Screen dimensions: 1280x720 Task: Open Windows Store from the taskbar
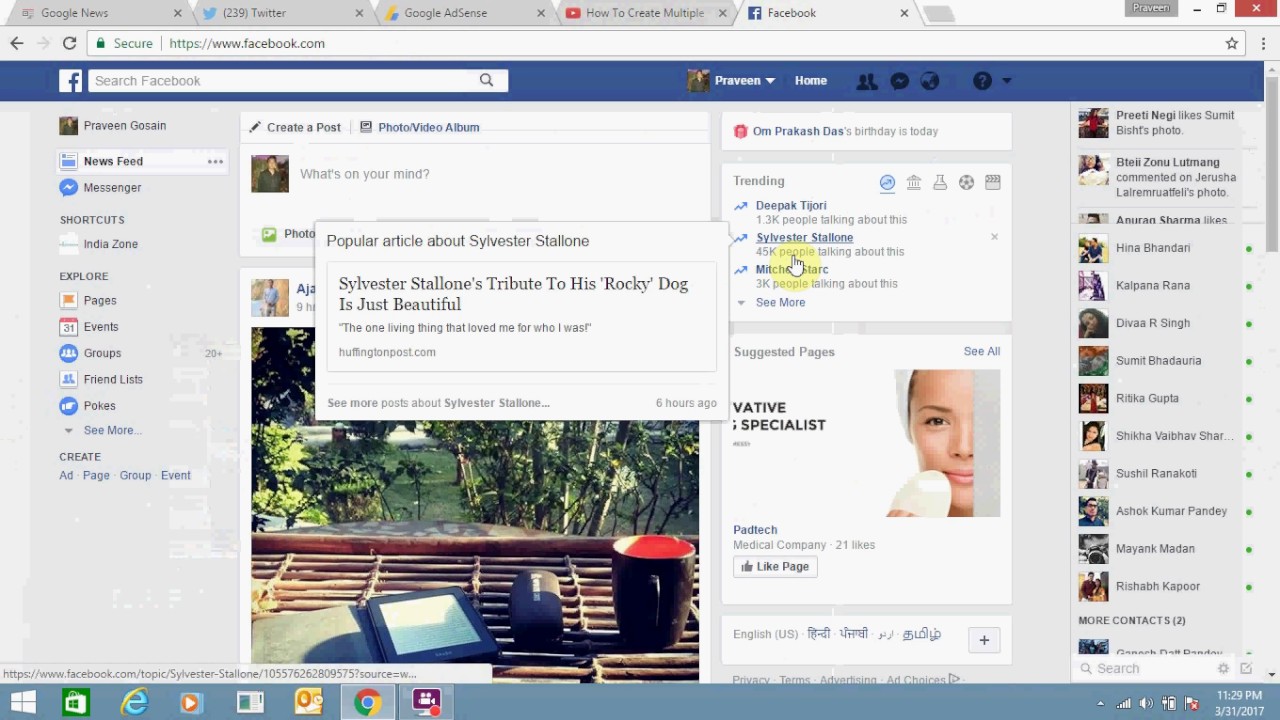(76, 703)
